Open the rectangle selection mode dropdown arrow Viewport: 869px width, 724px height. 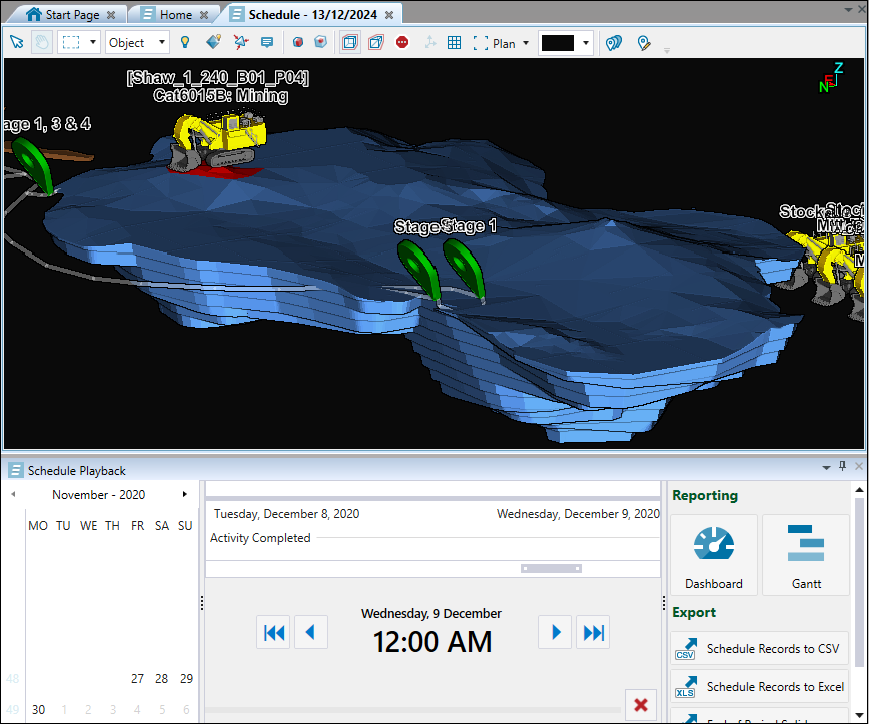[93, 43]
